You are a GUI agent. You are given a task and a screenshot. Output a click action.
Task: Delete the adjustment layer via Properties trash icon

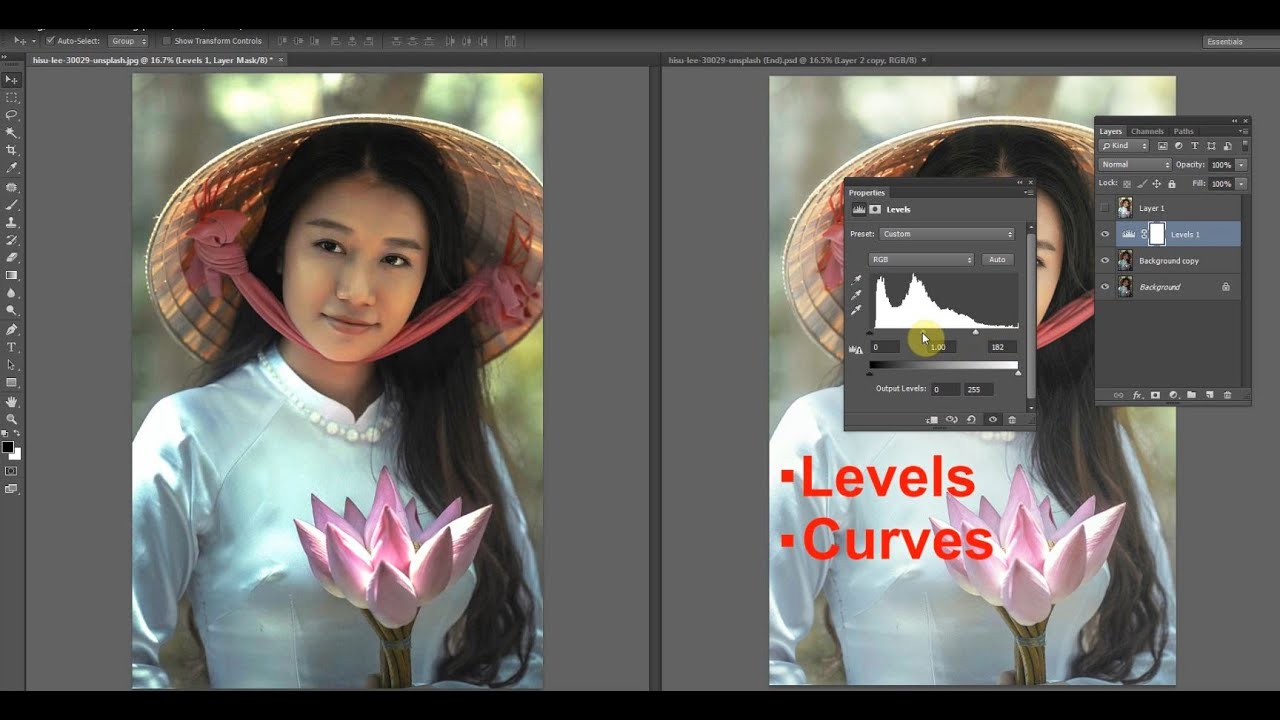[x=1012, y=420]
